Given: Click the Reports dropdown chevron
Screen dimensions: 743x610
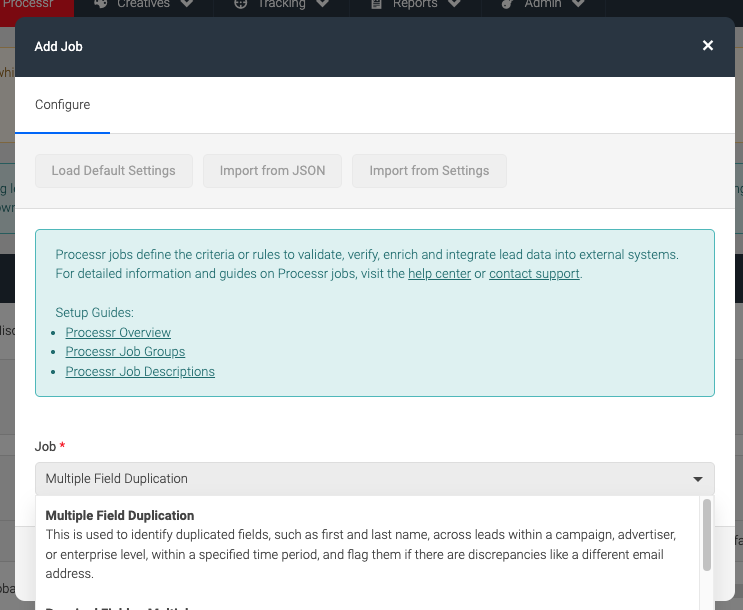Looking at the screenshot, I should [x=454, y=4].
